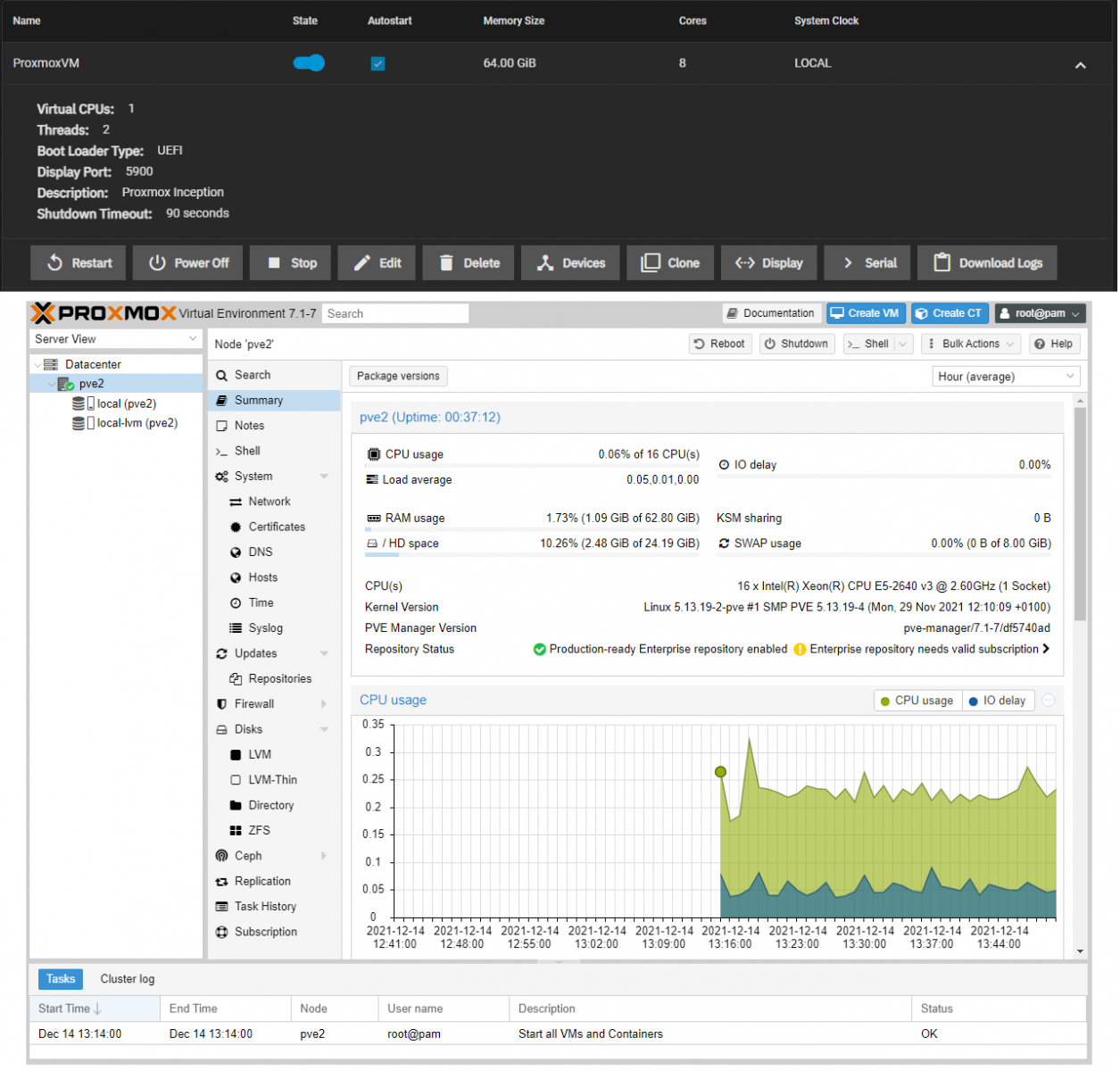The image size is (1120, 1071).
Task: Open the VM Display console
Action: point(769,263)
